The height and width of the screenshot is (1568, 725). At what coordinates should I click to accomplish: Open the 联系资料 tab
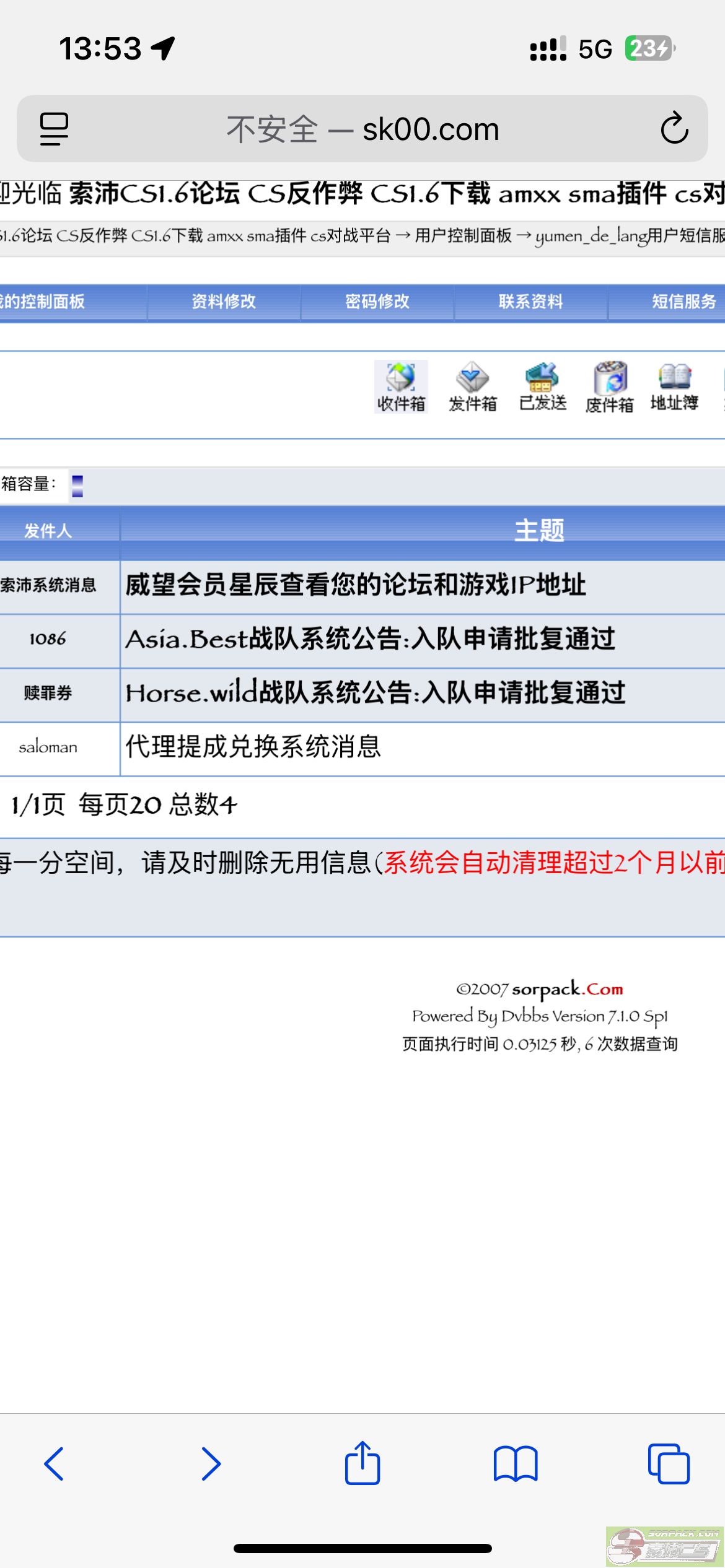pyautogui.click(x=531, y=302)
